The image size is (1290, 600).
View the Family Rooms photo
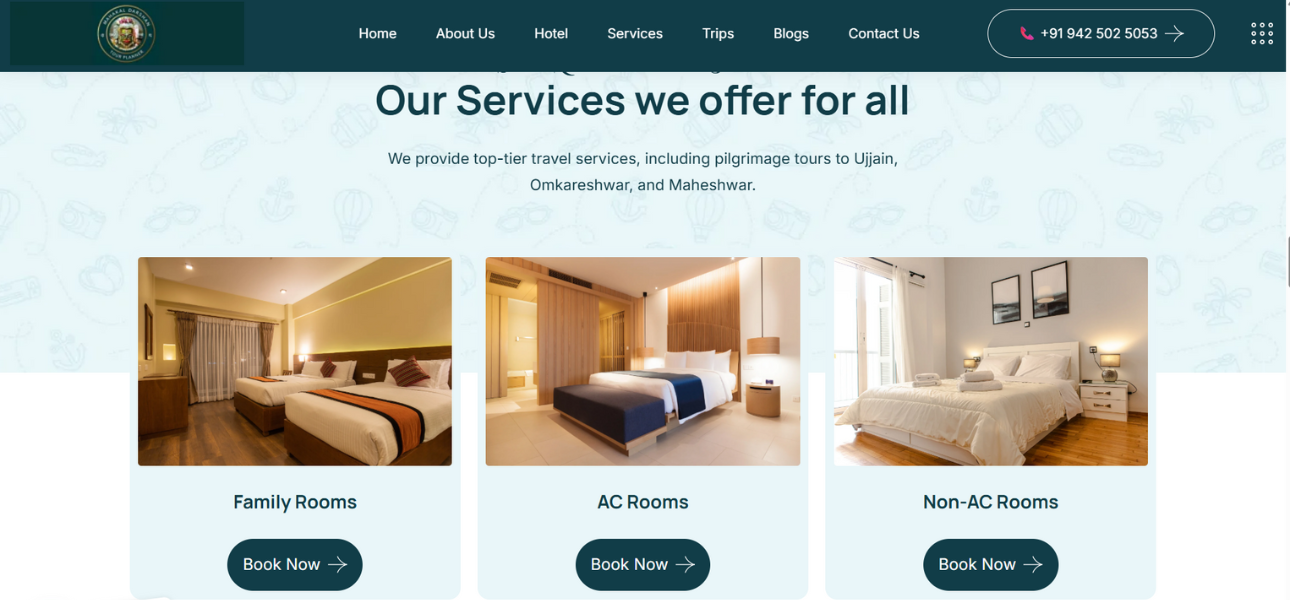pyautogui.click(x=295, y=361)
